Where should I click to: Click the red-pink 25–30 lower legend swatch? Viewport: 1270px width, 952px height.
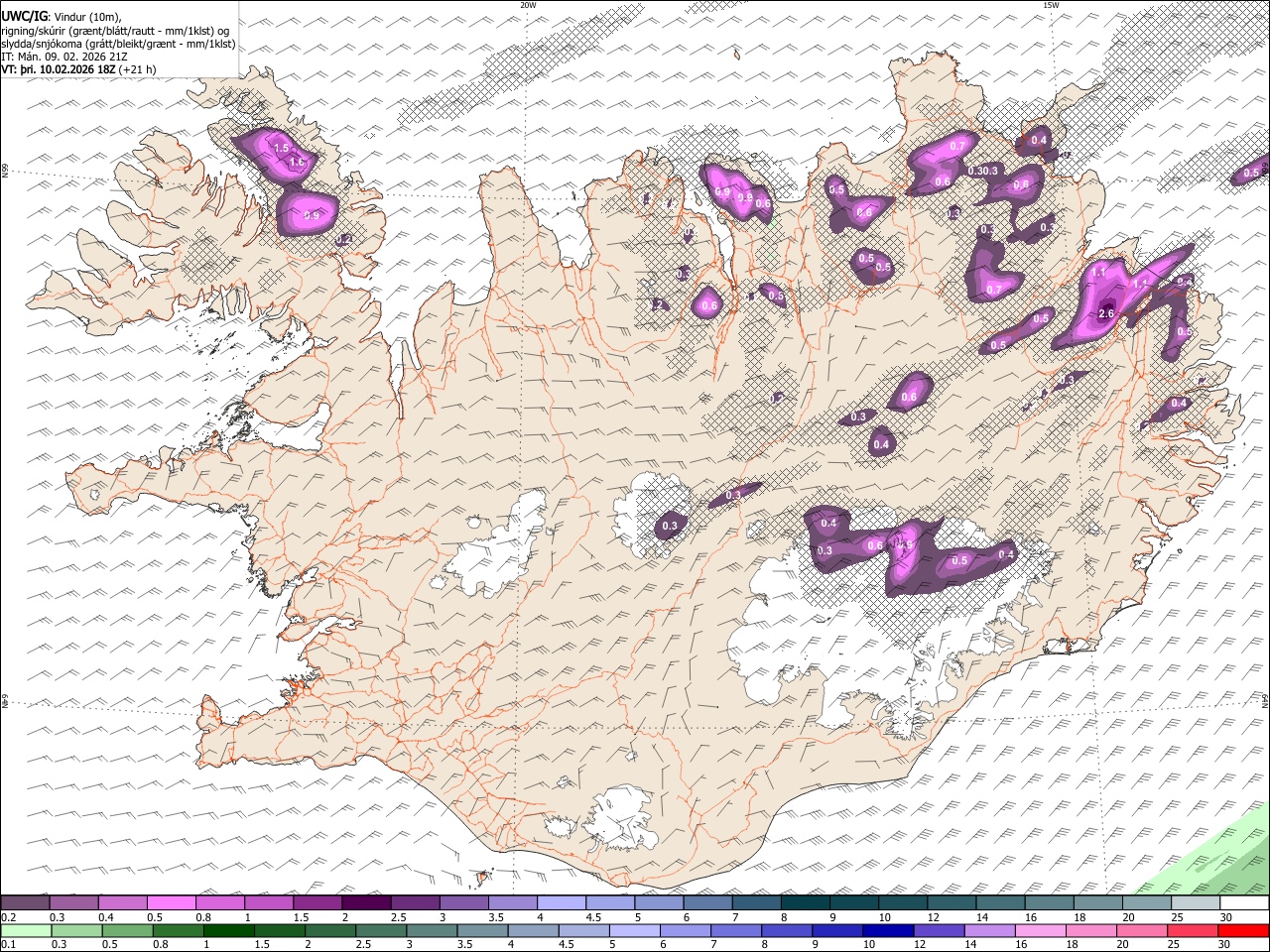coord(1193,930)
